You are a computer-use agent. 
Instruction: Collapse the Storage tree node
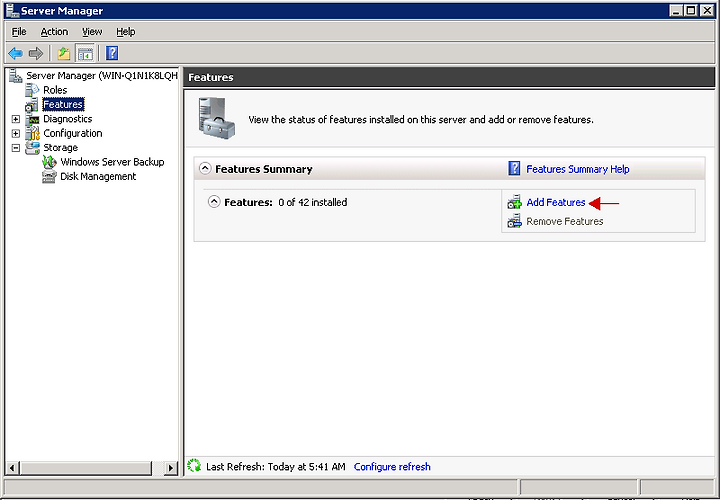pos(16,148)
